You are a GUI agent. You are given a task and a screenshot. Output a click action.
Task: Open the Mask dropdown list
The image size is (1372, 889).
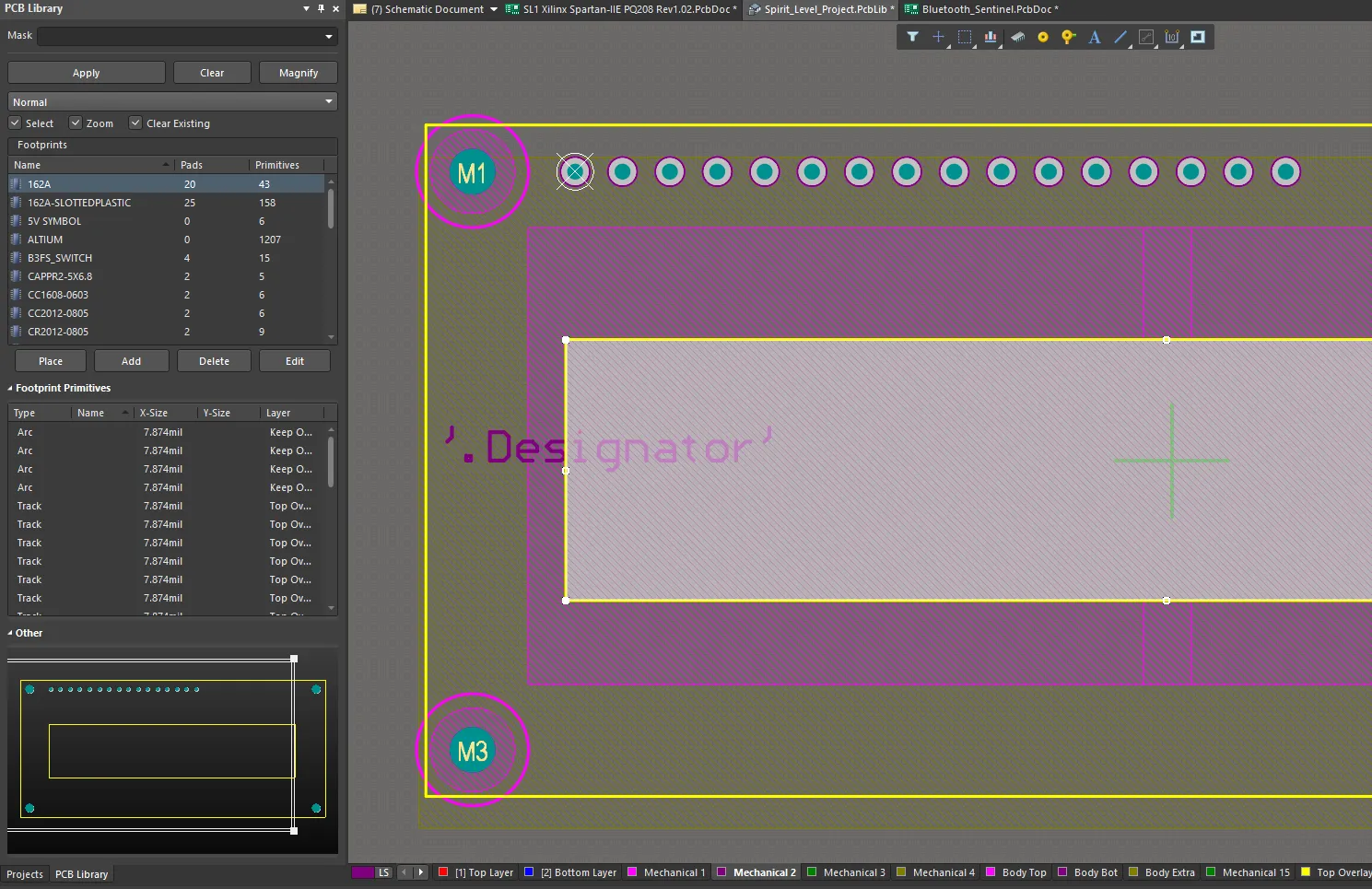click(x=328, y=37)
